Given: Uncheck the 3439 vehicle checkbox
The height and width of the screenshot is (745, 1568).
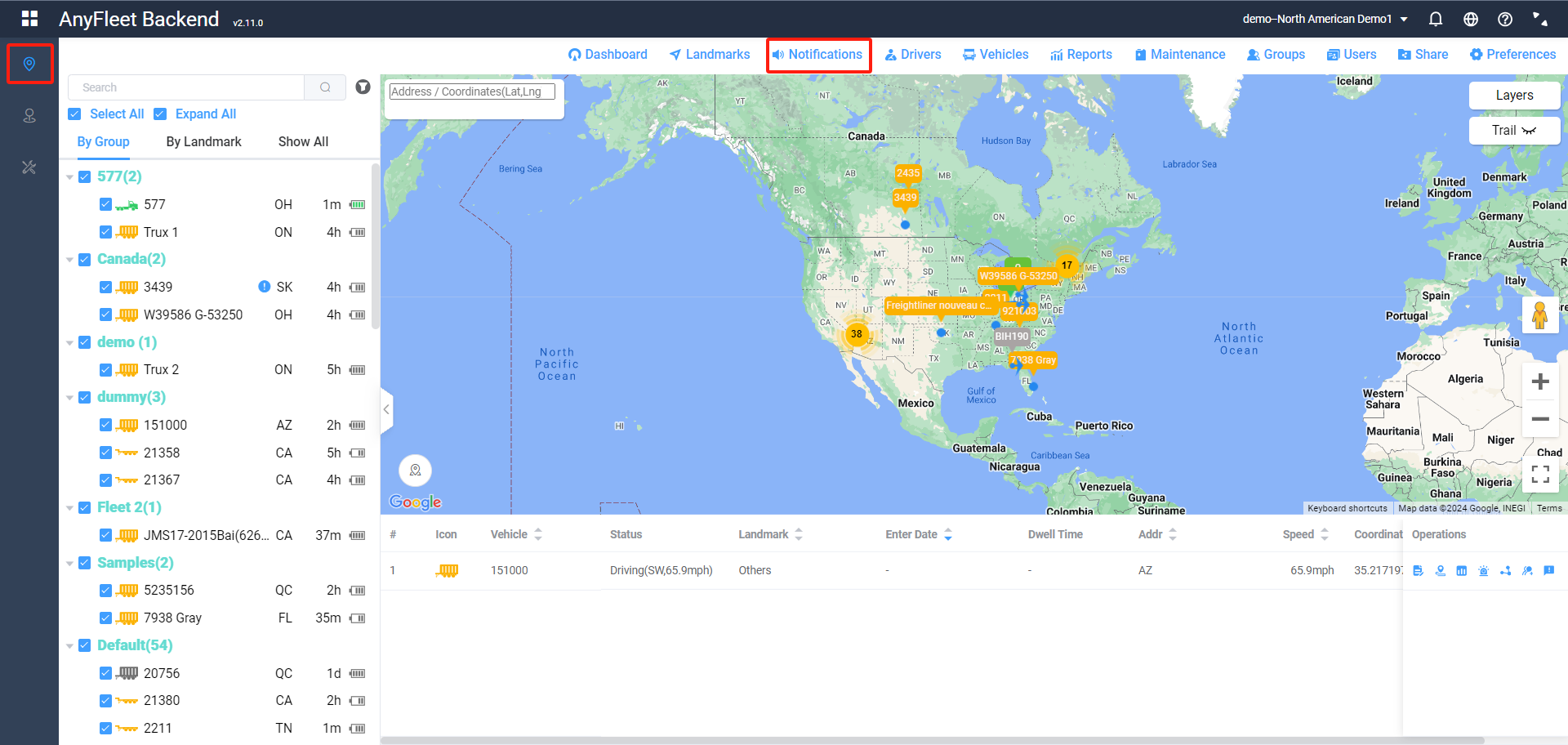Looking at the screenshot, I should 105,287.
